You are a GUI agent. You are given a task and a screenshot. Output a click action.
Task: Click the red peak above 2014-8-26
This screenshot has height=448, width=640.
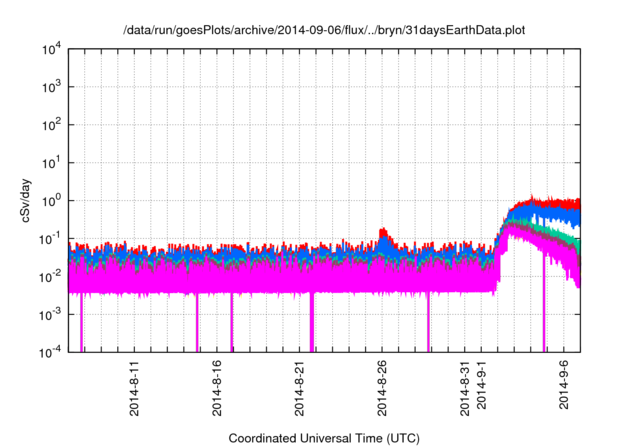click(384, 232)
